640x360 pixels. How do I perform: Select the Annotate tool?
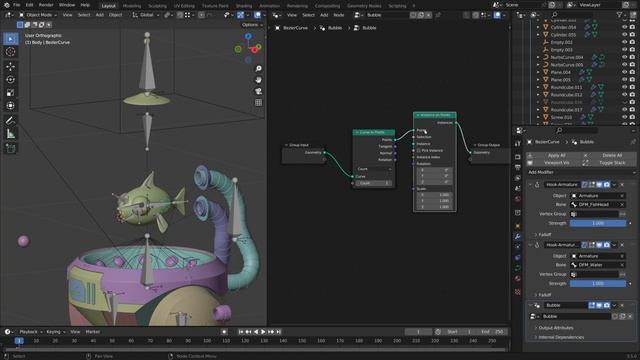[x=11, y=120]
